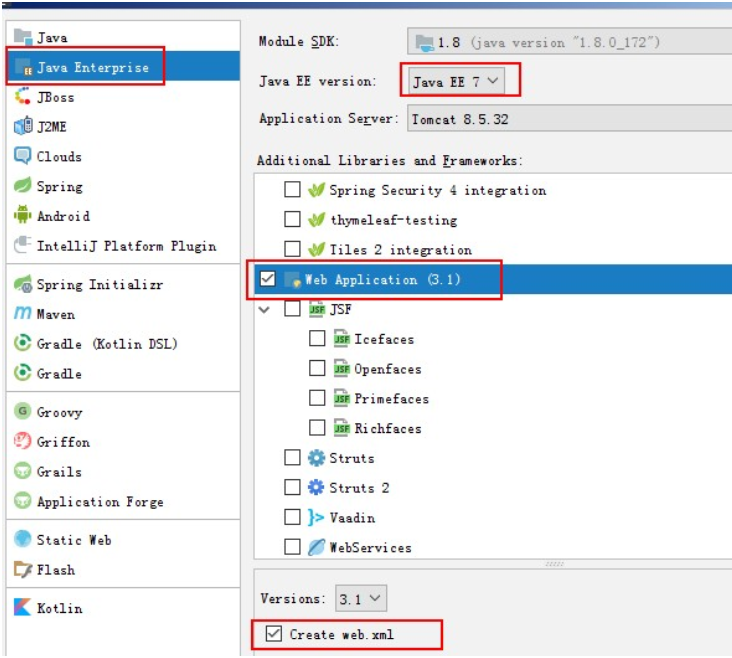Click the Spring Initializr icon

[x=23, y=284]
